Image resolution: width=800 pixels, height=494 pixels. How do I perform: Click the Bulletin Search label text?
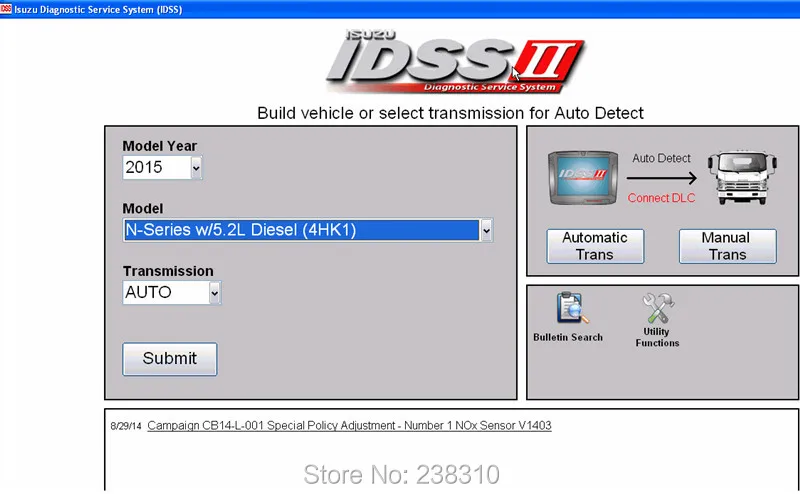point(568,337)
